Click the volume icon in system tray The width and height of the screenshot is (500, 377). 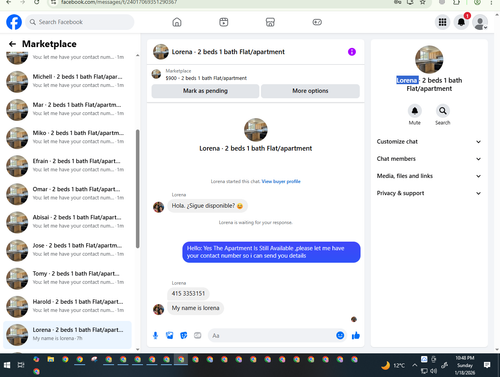click(433, 371)
